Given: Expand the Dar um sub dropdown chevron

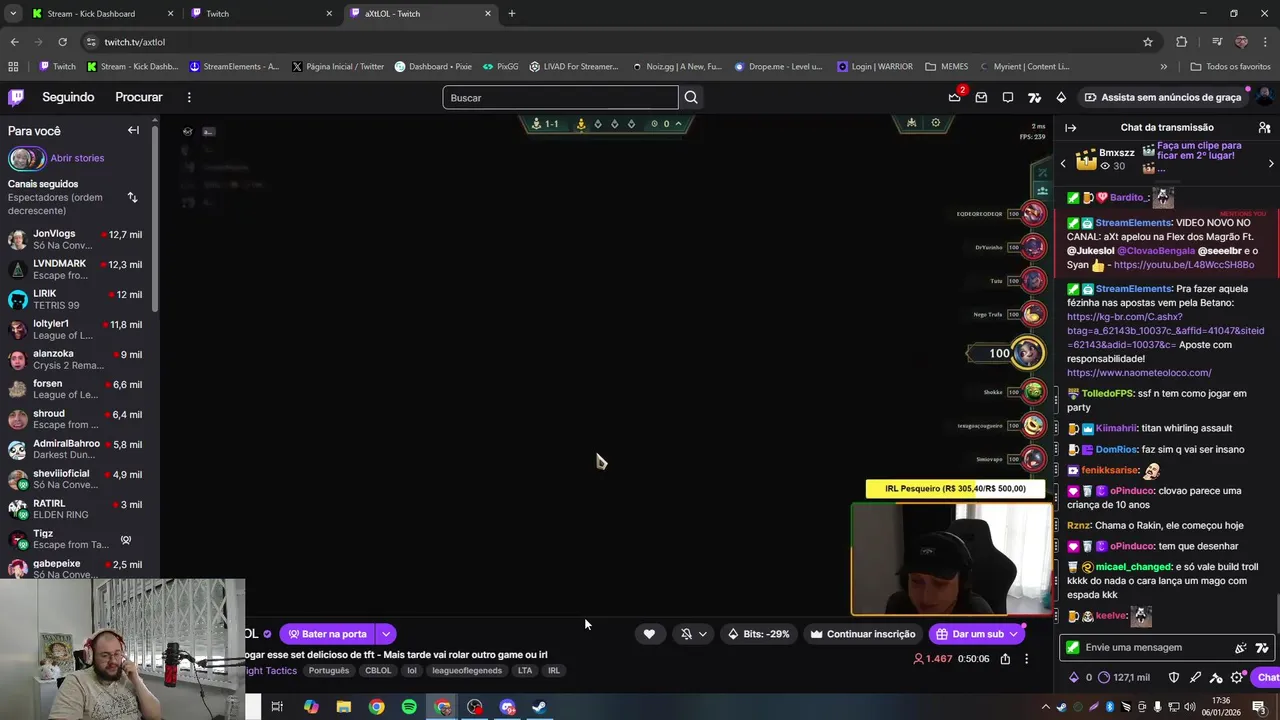Looking at the screenshot, I should click(1014, 634).
